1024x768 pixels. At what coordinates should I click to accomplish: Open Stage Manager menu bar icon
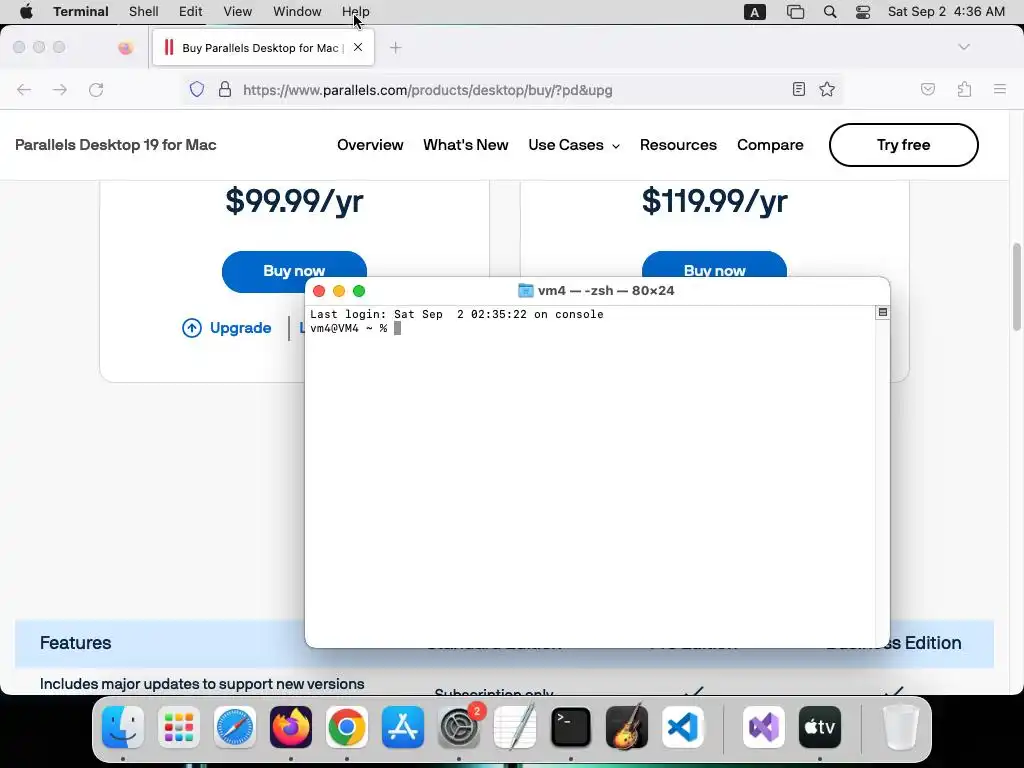click(x=795, y=12)
